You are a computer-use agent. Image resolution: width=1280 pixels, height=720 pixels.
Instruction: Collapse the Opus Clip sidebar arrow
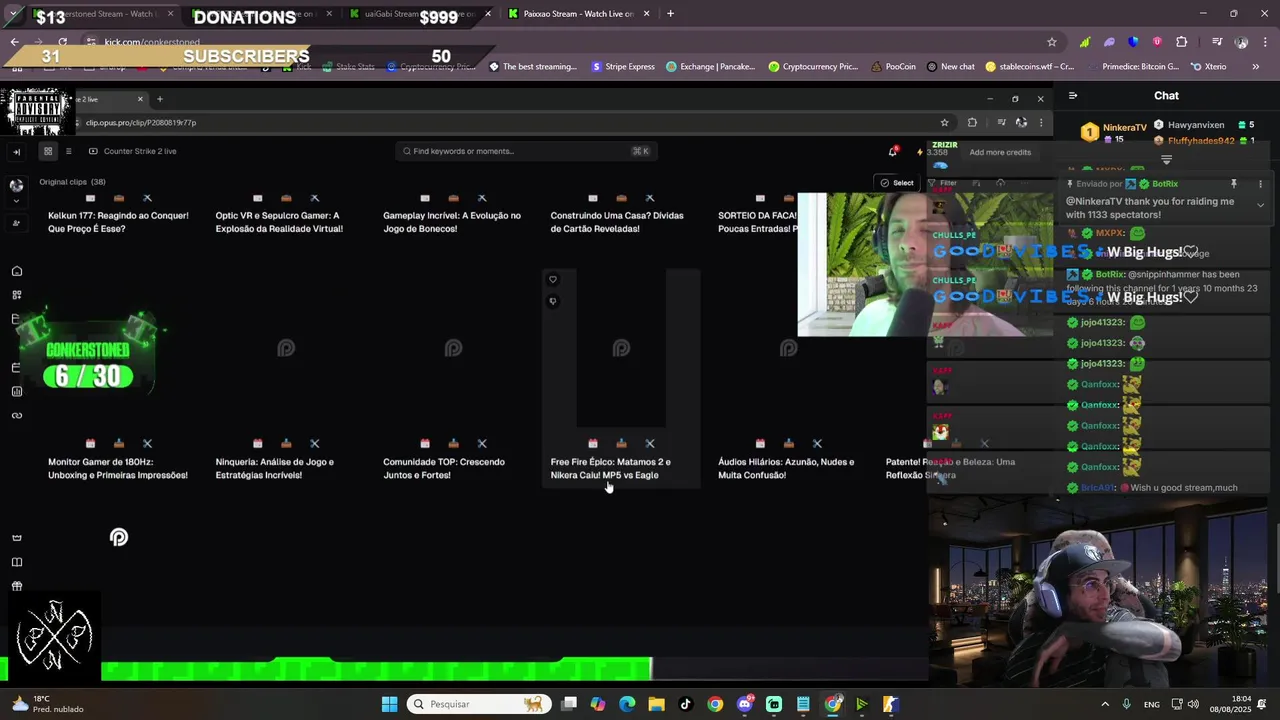click(x=16, y=152)
